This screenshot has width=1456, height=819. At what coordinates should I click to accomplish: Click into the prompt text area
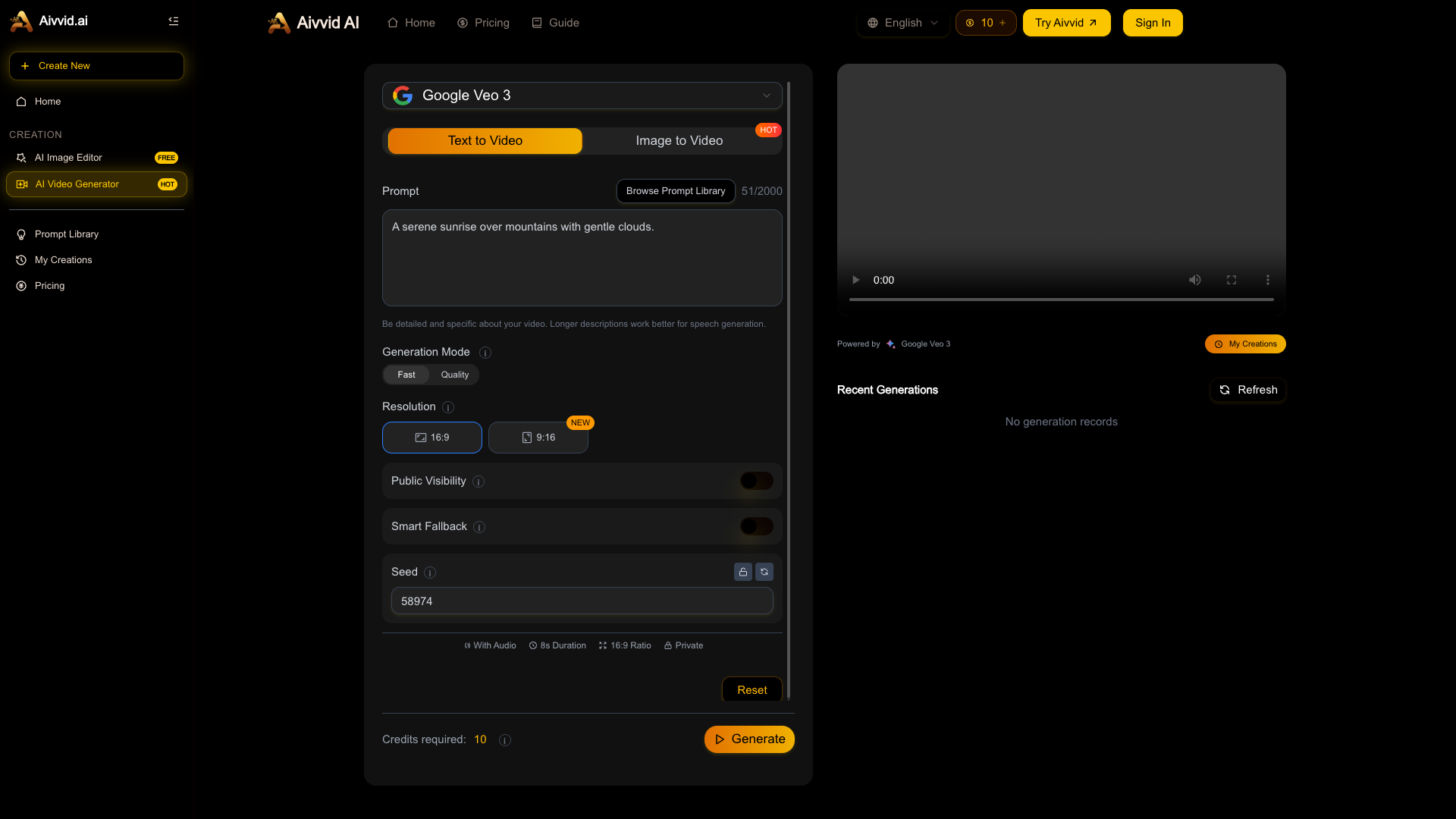(x=582, y=258)
